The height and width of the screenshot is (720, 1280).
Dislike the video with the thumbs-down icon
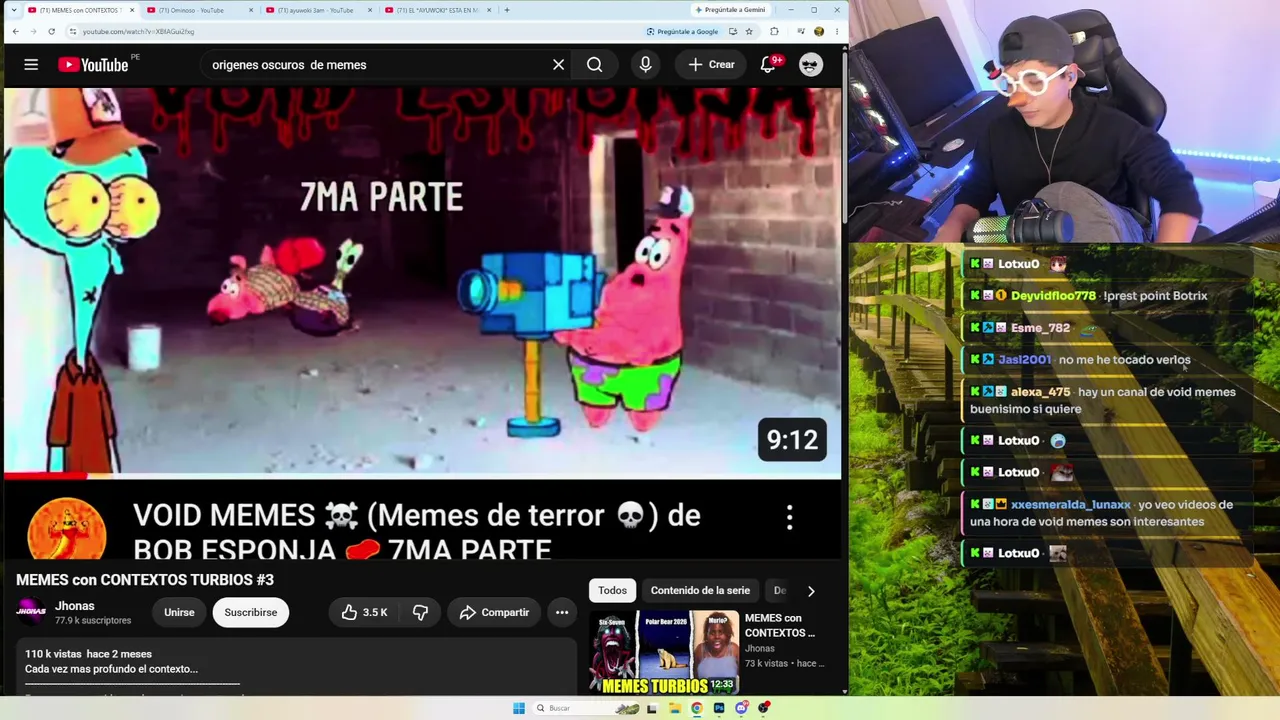click(x=420, y=612)
